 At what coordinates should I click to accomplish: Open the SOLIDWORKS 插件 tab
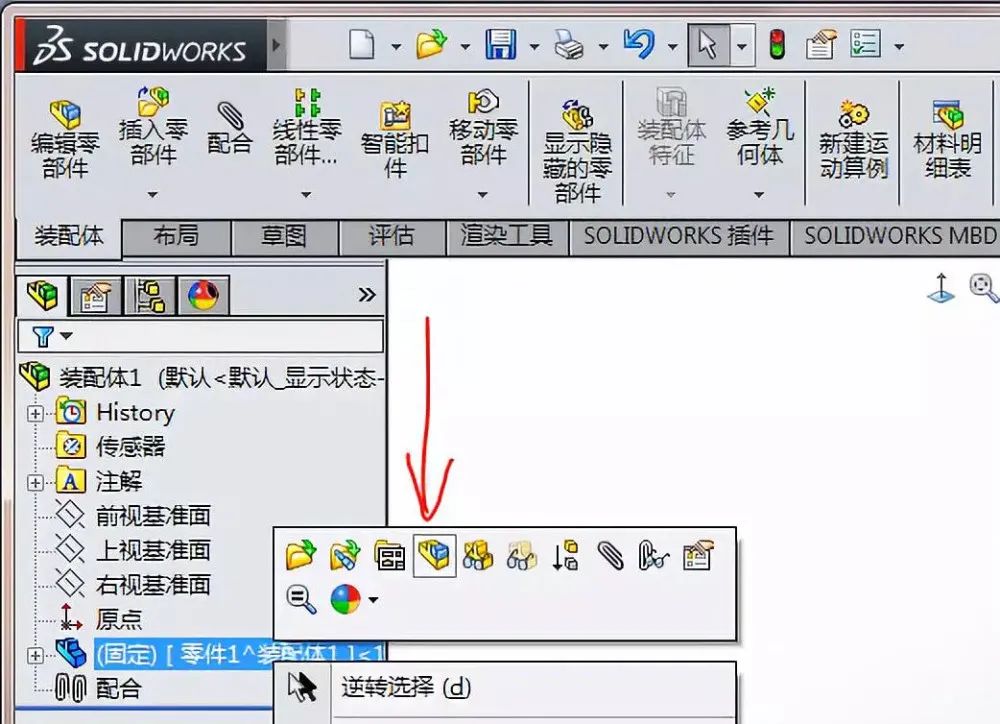coord(677,236)
